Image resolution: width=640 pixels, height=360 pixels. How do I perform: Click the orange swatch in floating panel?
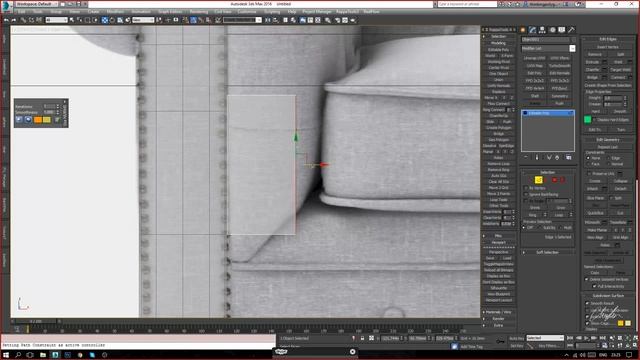[x=38, y=120]
